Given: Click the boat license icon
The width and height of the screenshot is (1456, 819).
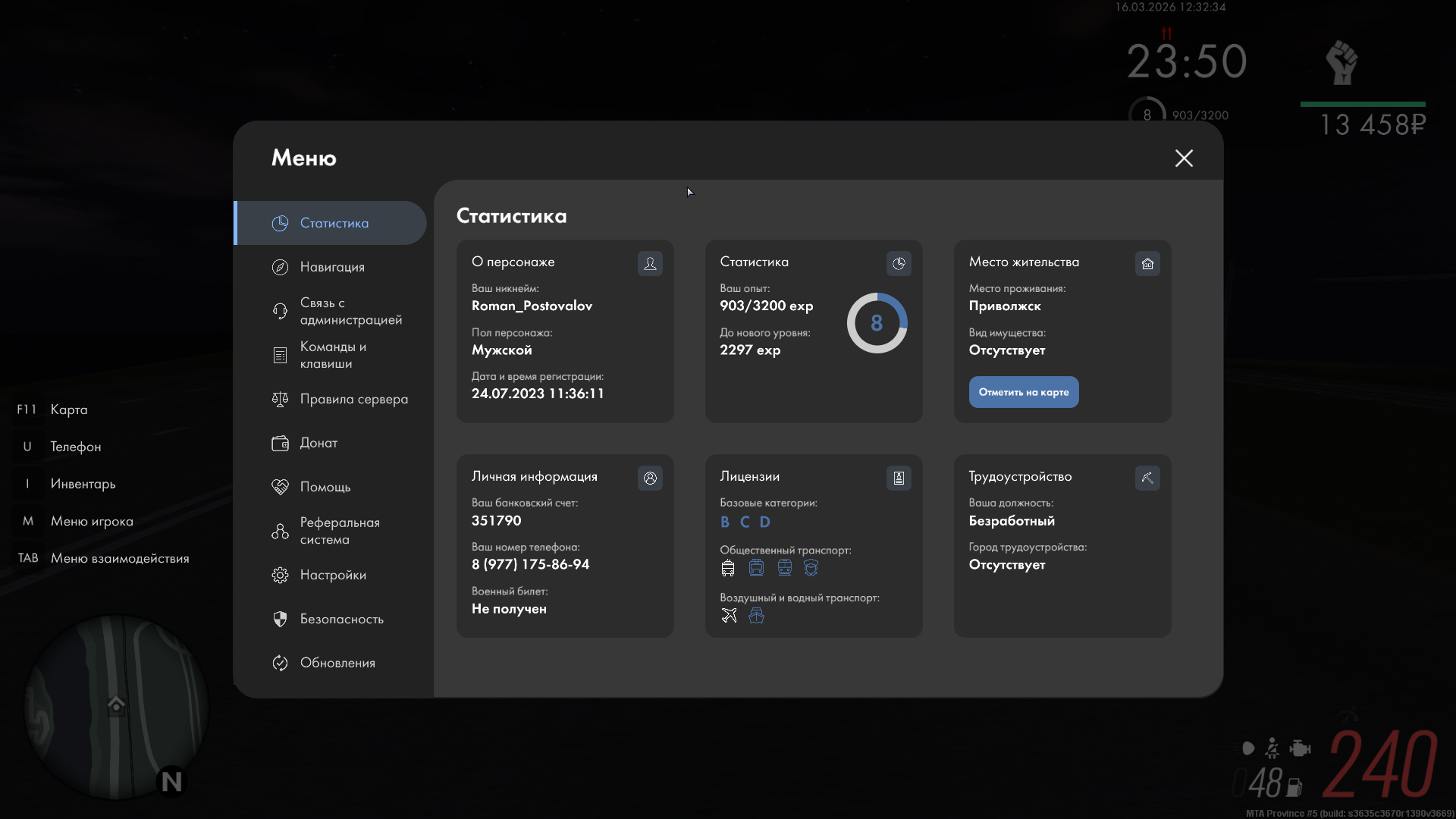Looking at the screenshot, I should [x=756, y=615].
